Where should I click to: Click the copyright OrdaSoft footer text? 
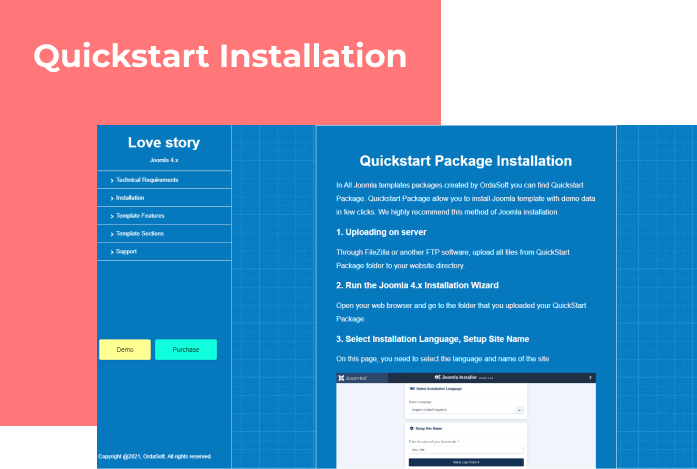[x=155, y=456]
